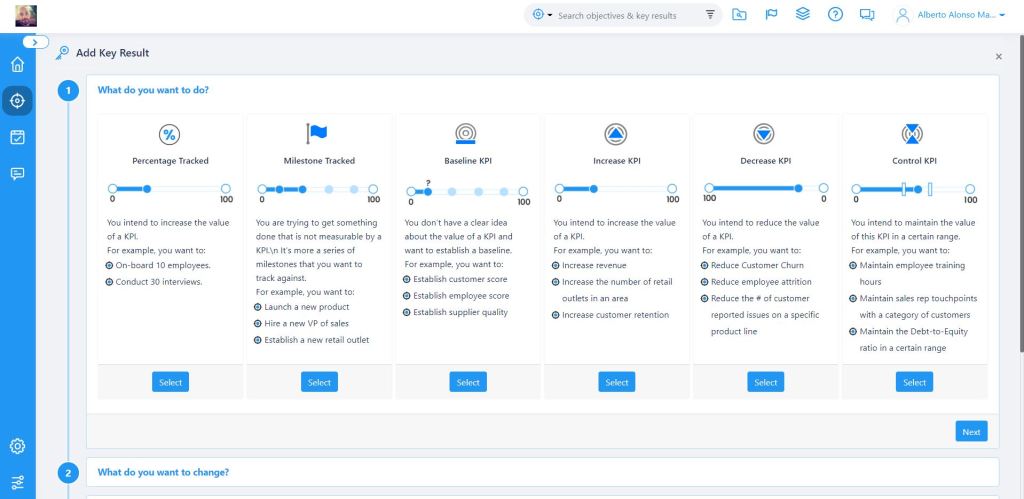
Task: Open the search scope target dropdown
Action: click(x=543, y=15)
